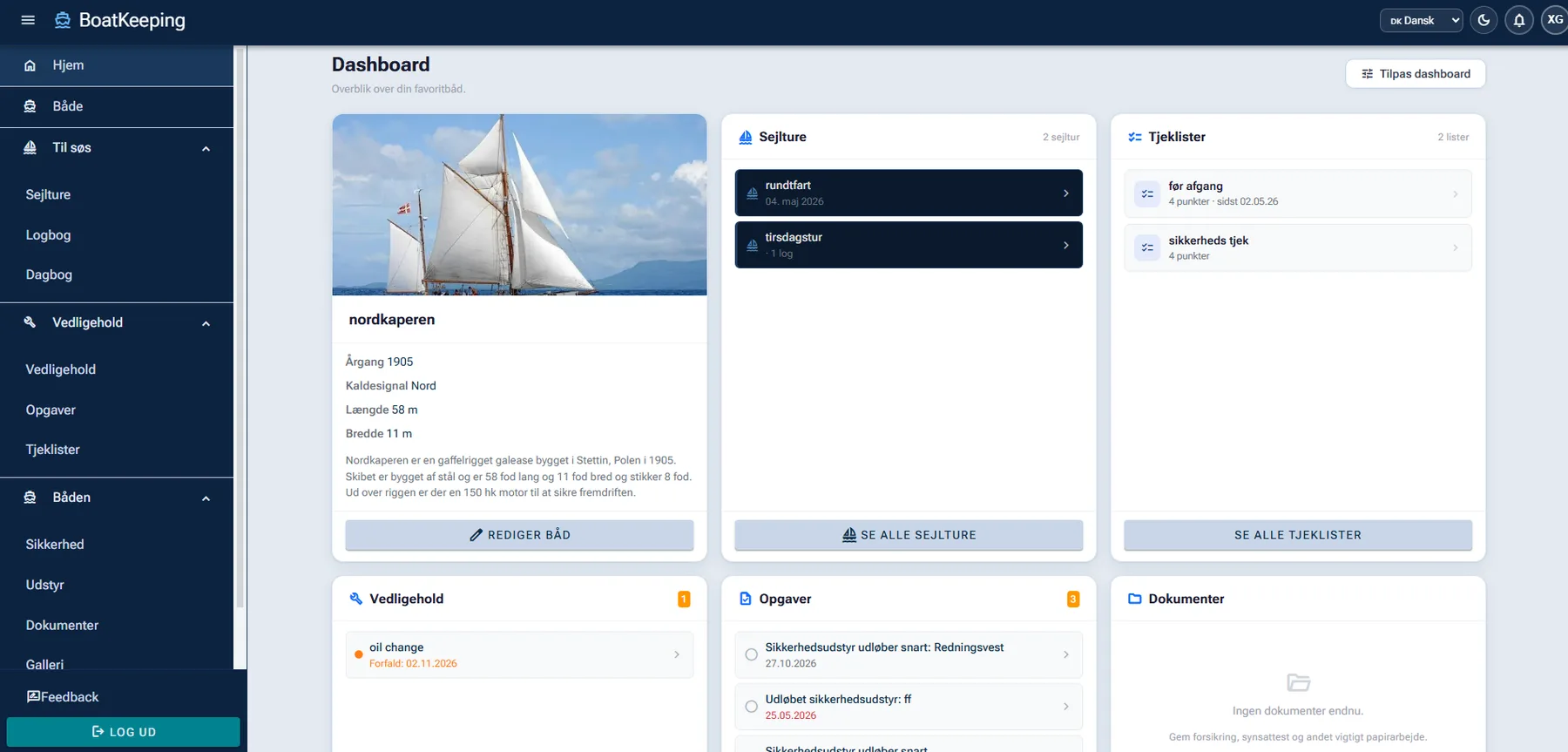Open Både in the sidebar
1568x752 pixels.
tap(117, 106)
